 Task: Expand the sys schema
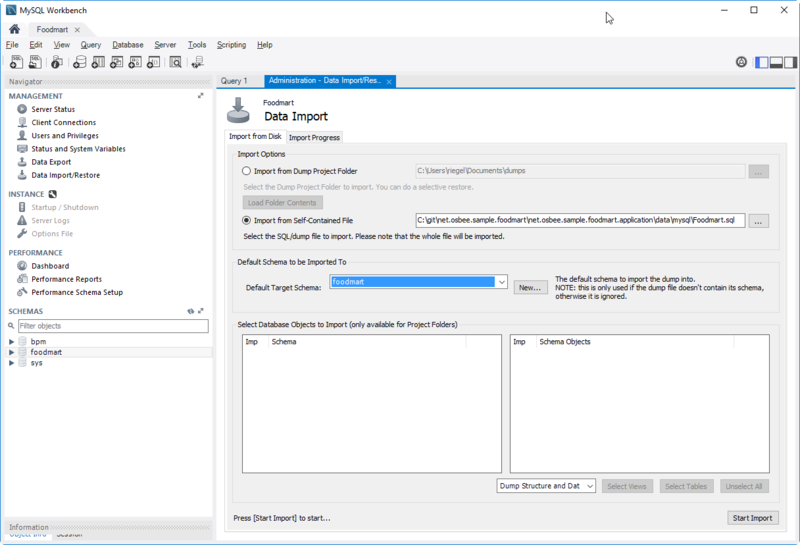[11, 363]
